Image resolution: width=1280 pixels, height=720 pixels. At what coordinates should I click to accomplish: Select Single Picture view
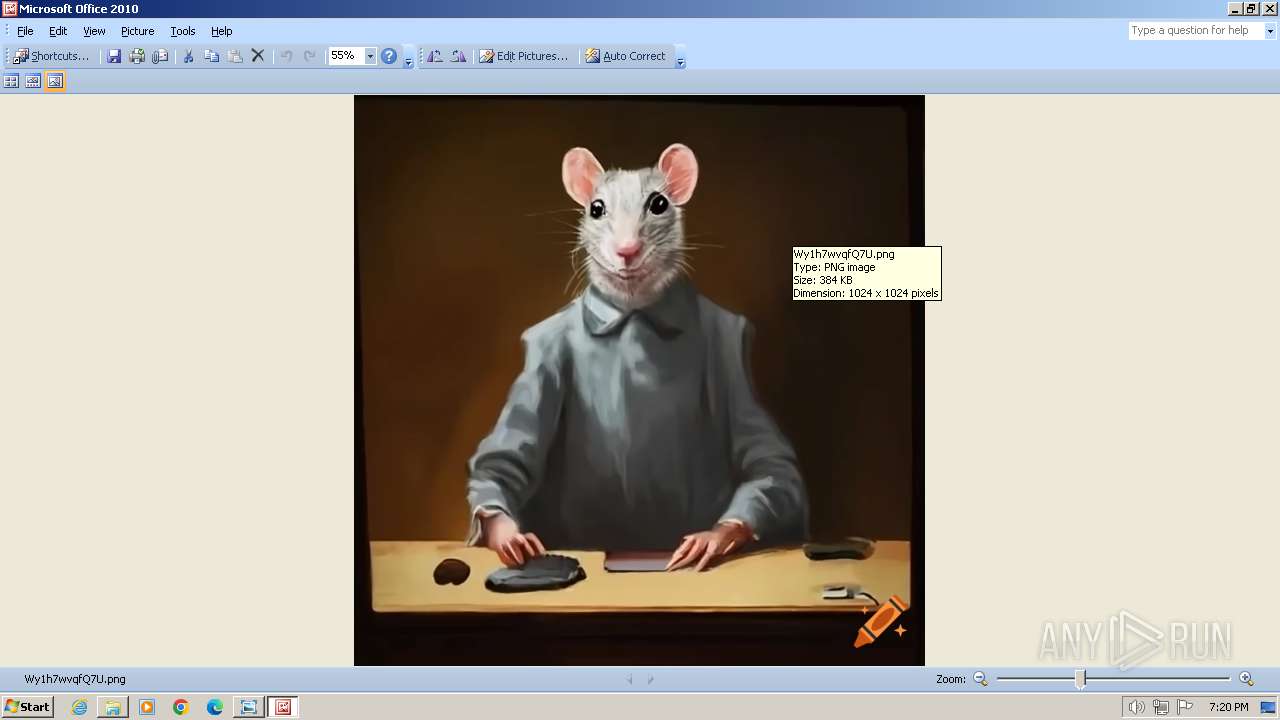pos(55,81)
